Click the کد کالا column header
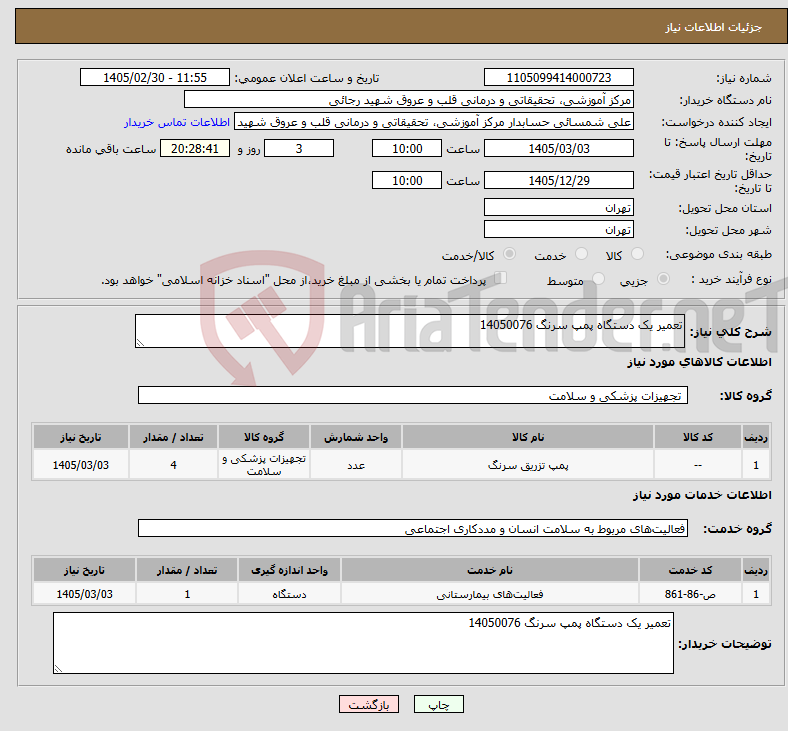The width and height of the screenshot is (788, 731). pyautogui.click(x=698, y=437)
